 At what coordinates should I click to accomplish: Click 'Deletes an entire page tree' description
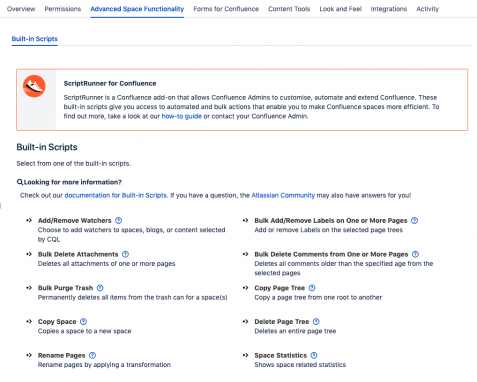295,331
